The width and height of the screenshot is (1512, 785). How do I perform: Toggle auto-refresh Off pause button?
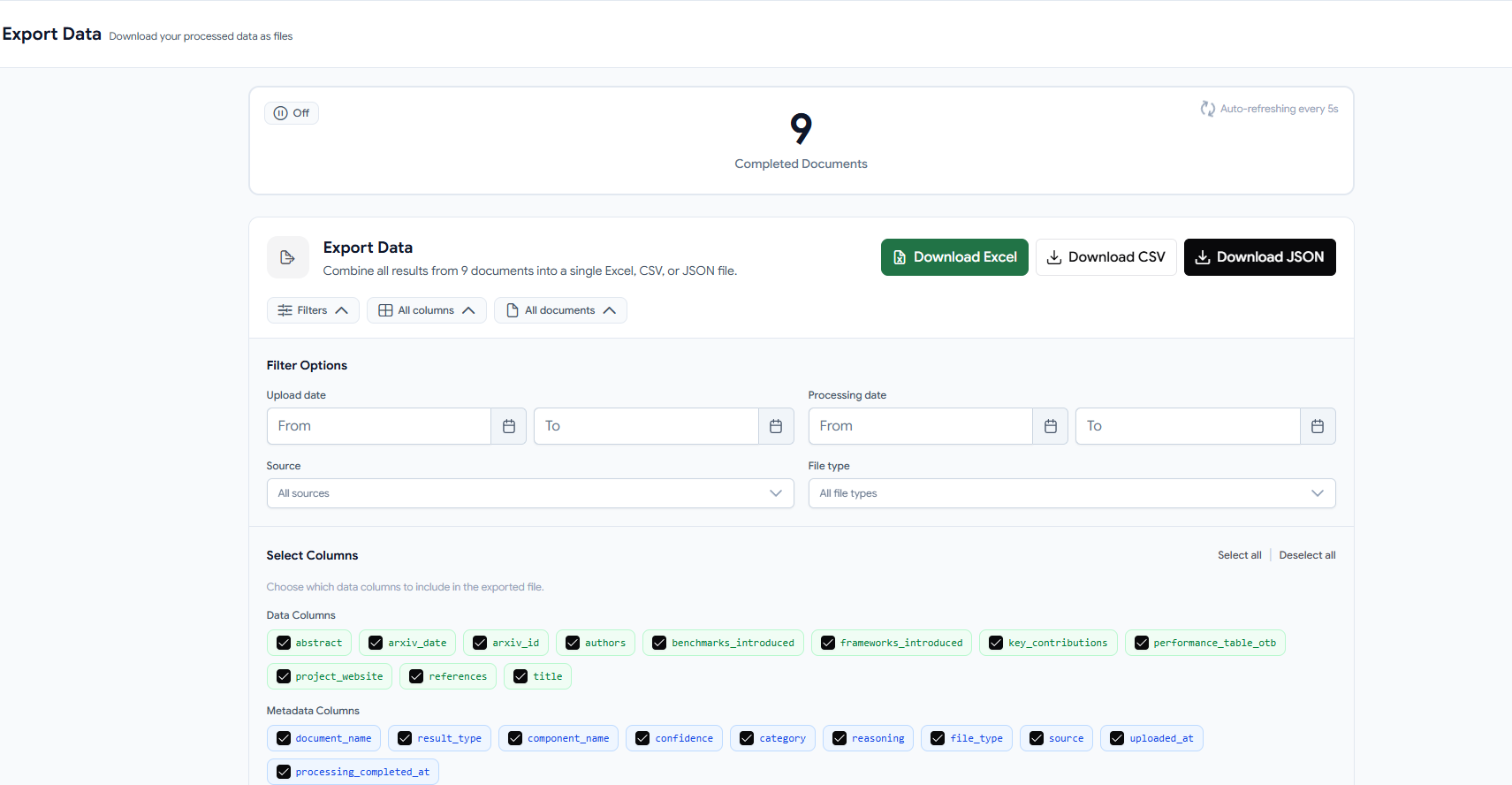292,113
